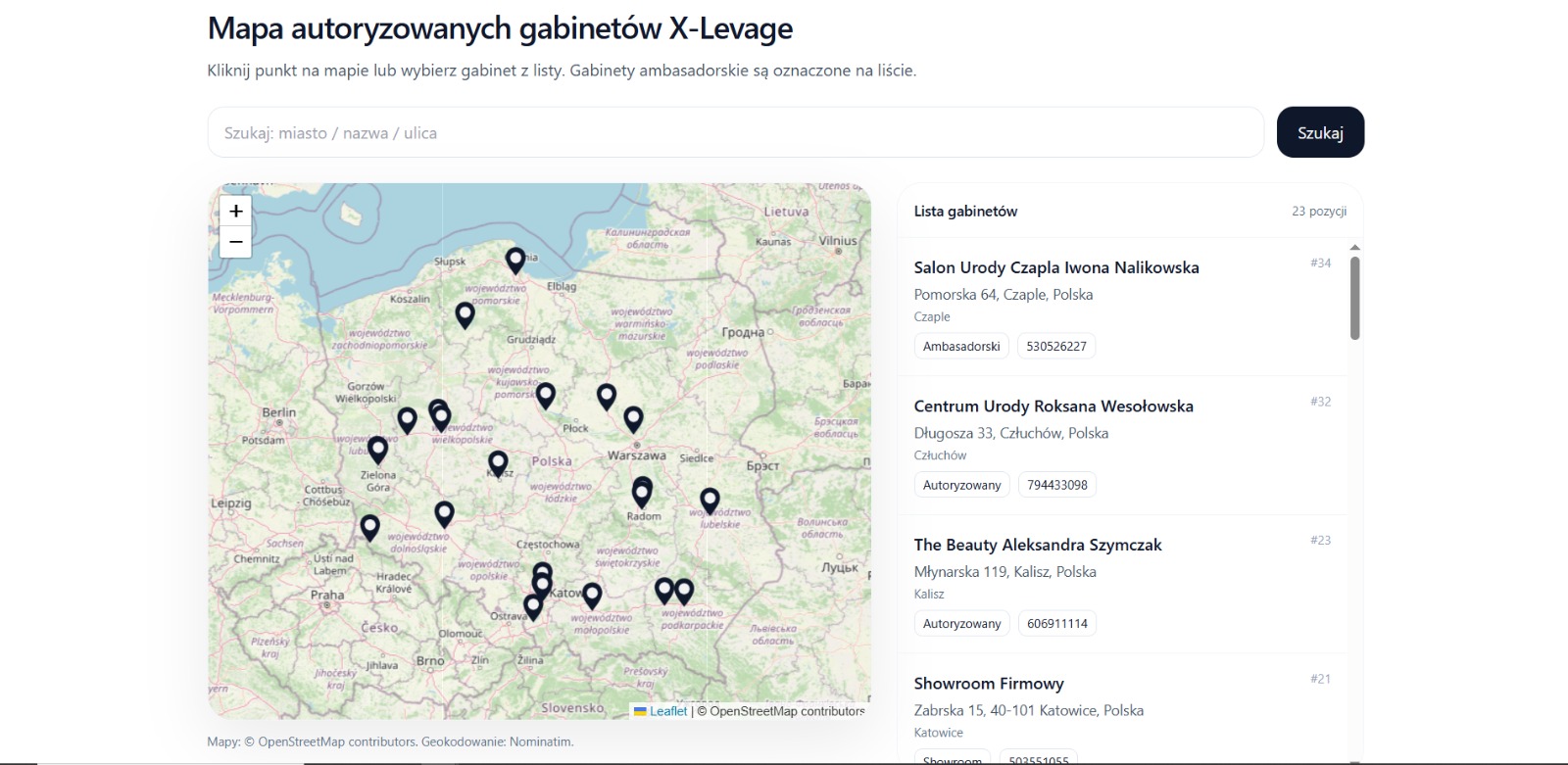Focus the city/name/street search field
This screenshot has height=765, width=1568.
point(735,132)
